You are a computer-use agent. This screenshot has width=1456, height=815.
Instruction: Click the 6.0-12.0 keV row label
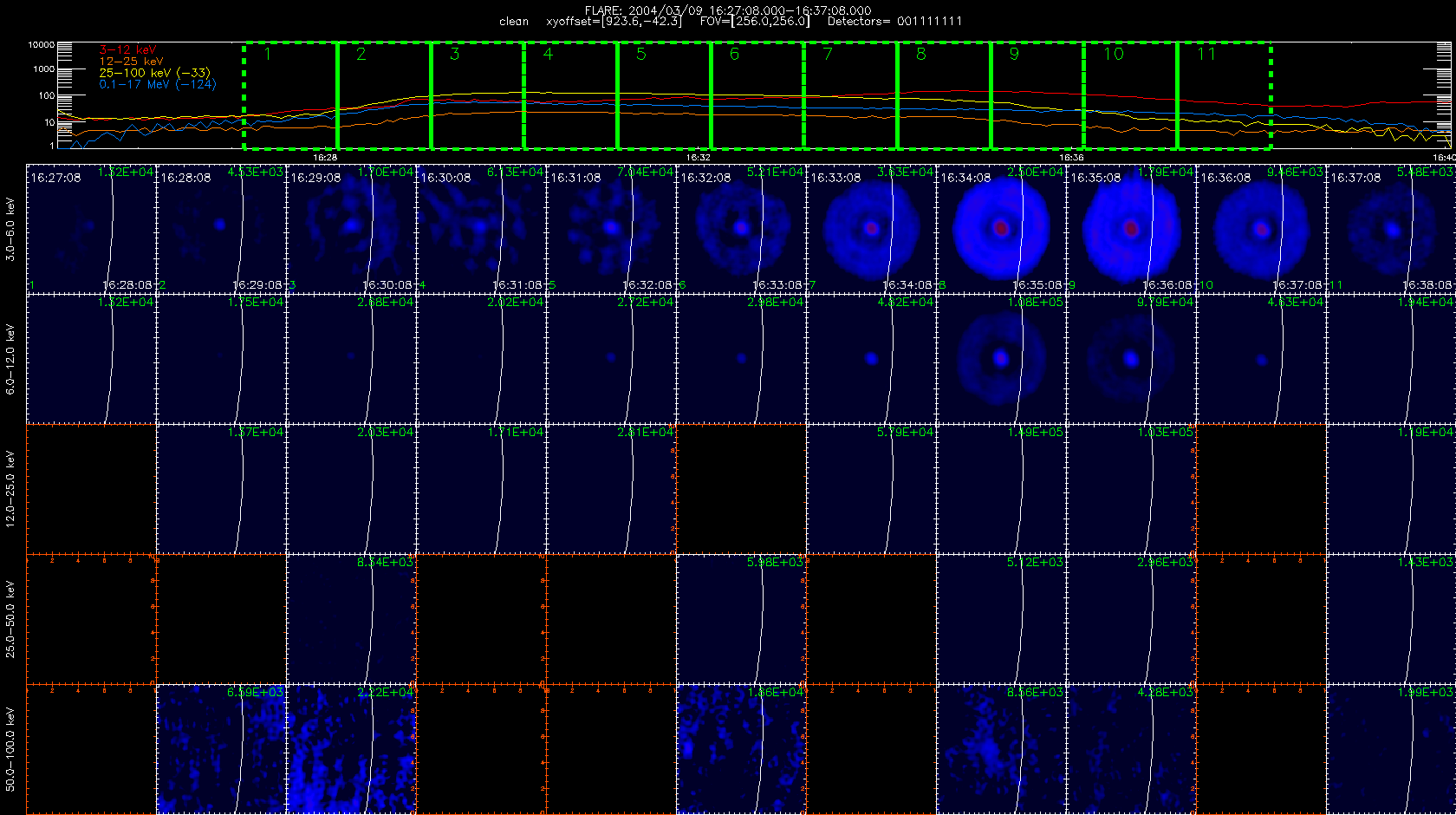click(10, 359)
